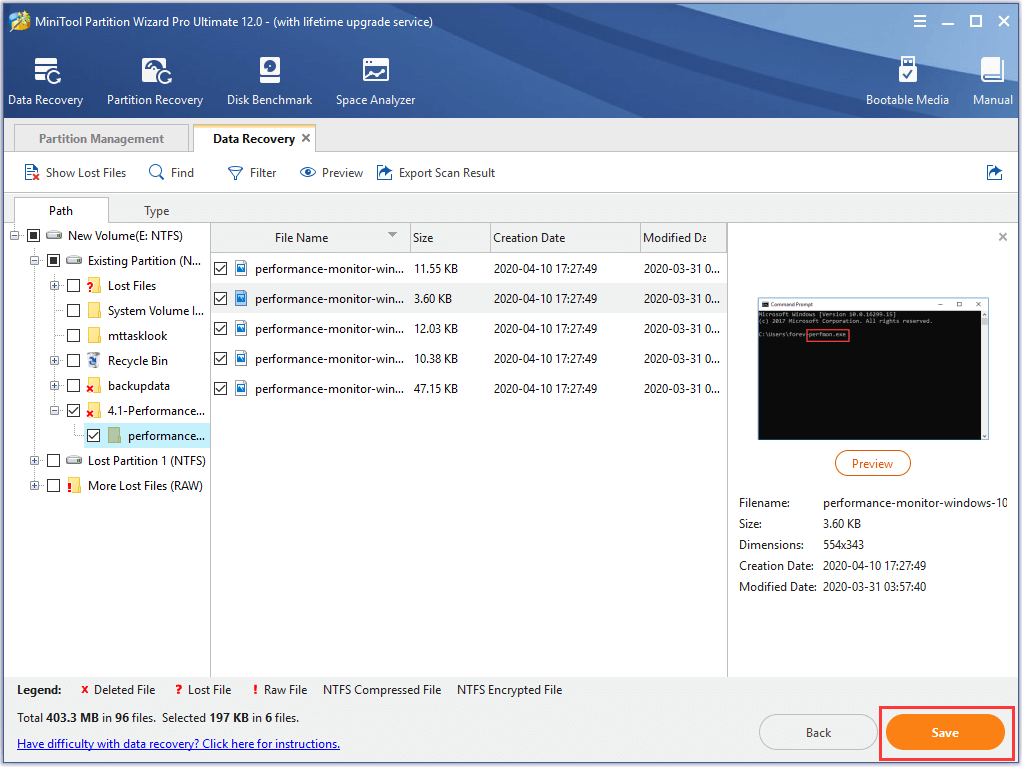
Task: Click the orange Save button
Action: (x=944, y=733)
